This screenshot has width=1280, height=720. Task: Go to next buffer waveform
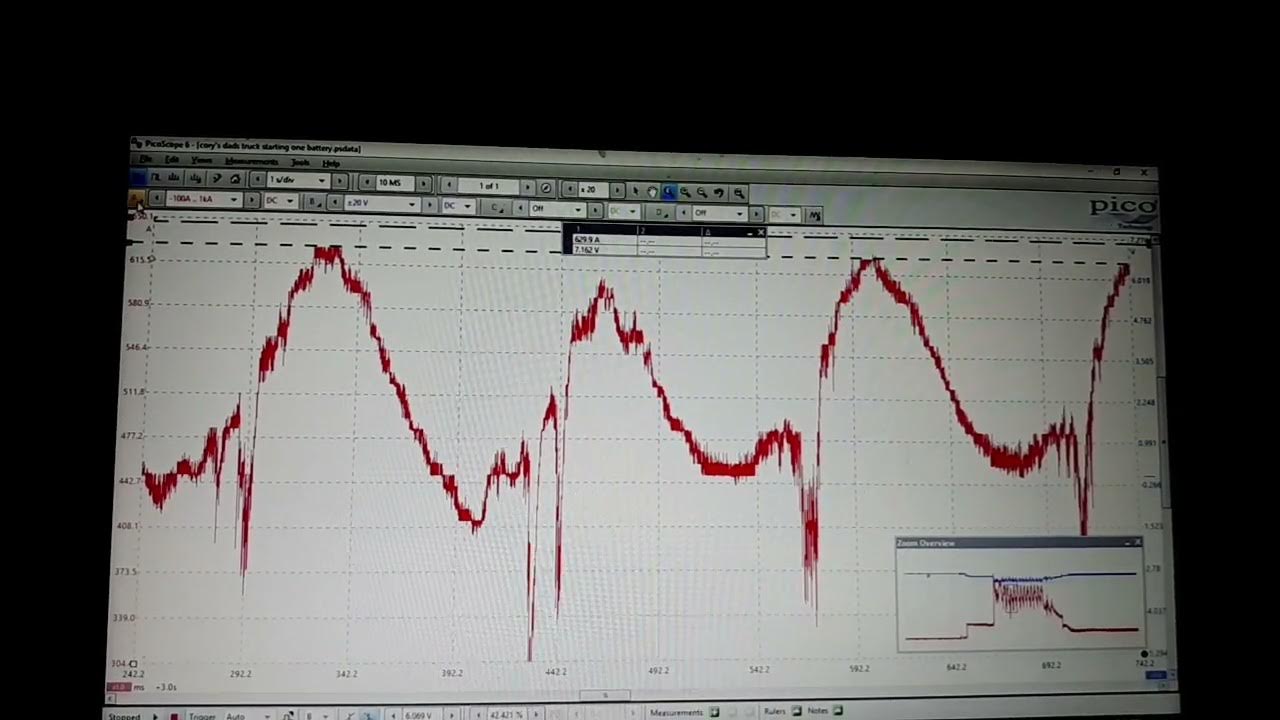(x=527, y=187)
